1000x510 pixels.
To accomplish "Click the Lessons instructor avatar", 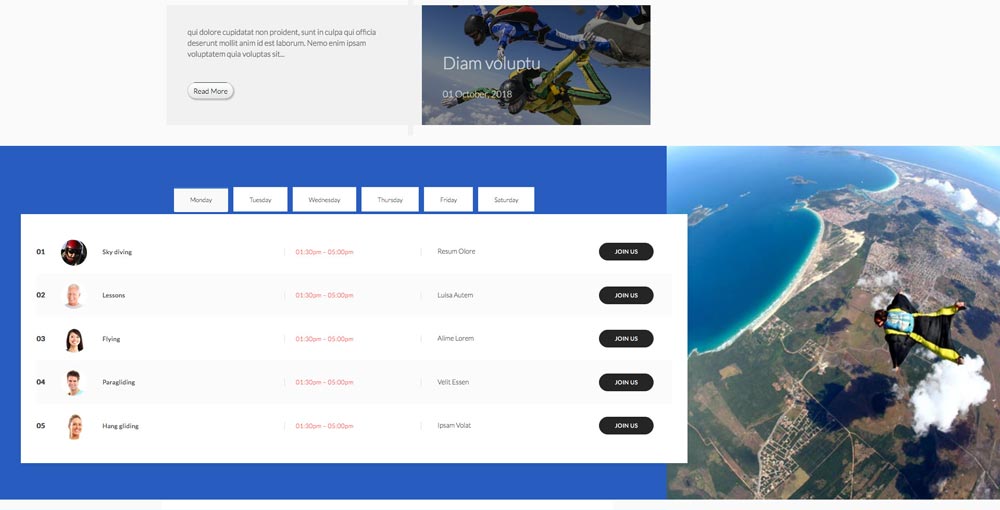I will 74,295.
